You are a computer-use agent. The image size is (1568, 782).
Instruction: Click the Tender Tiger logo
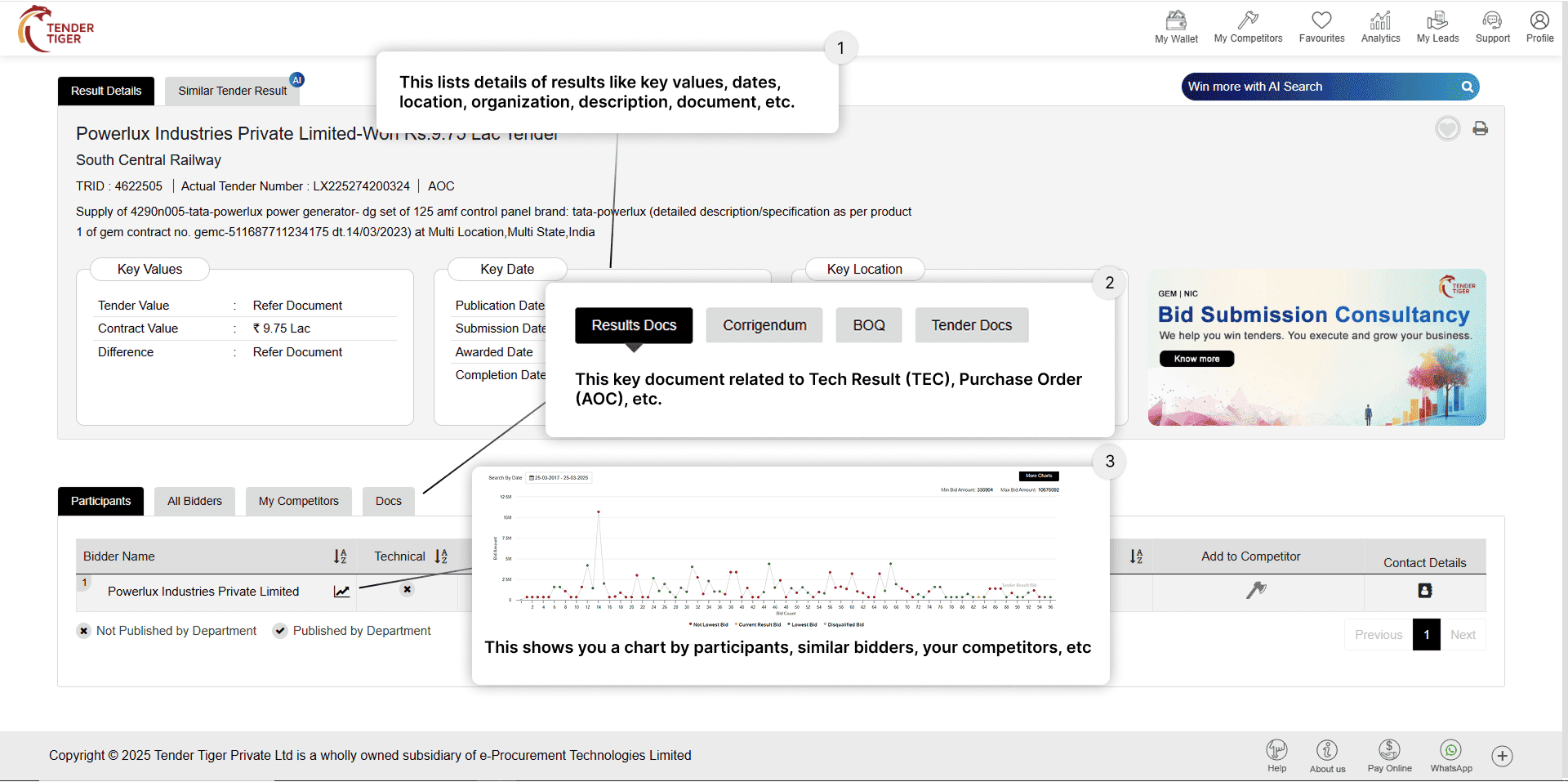(x=56, y=29)
